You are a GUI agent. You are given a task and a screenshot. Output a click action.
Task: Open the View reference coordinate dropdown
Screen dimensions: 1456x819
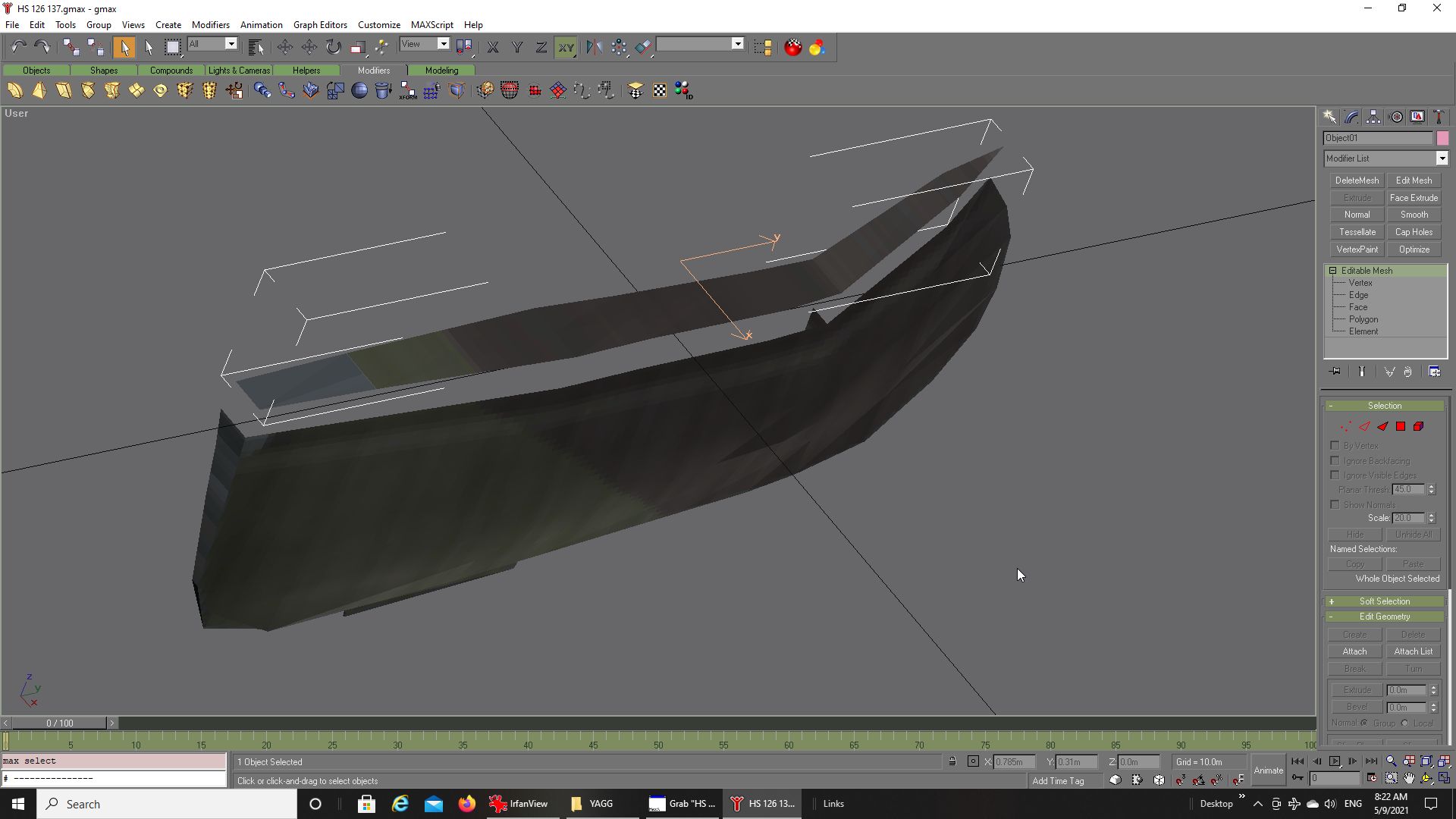(x=444, y=44)
